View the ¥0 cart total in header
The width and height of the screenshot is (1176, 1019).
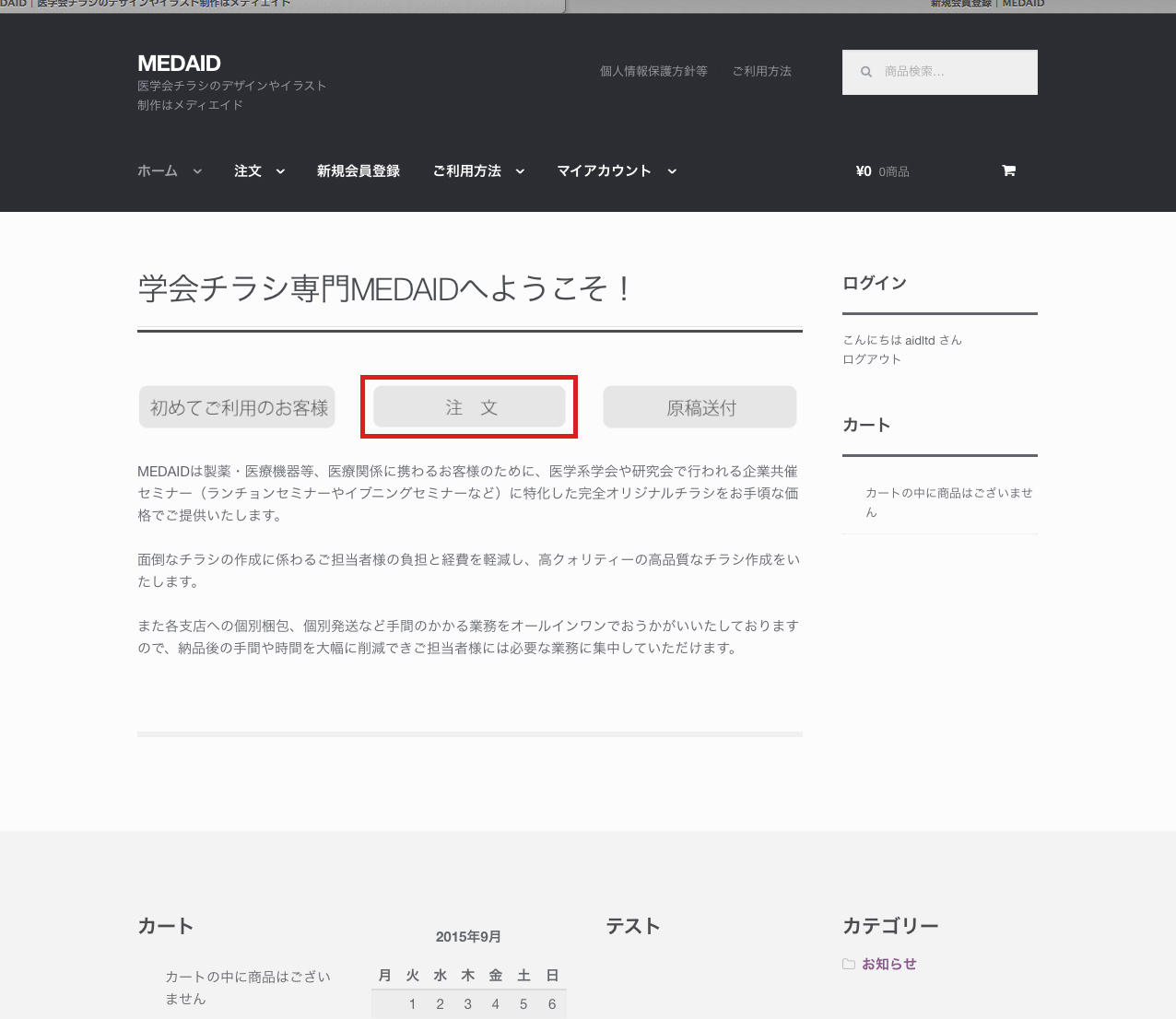coord(864,170)
